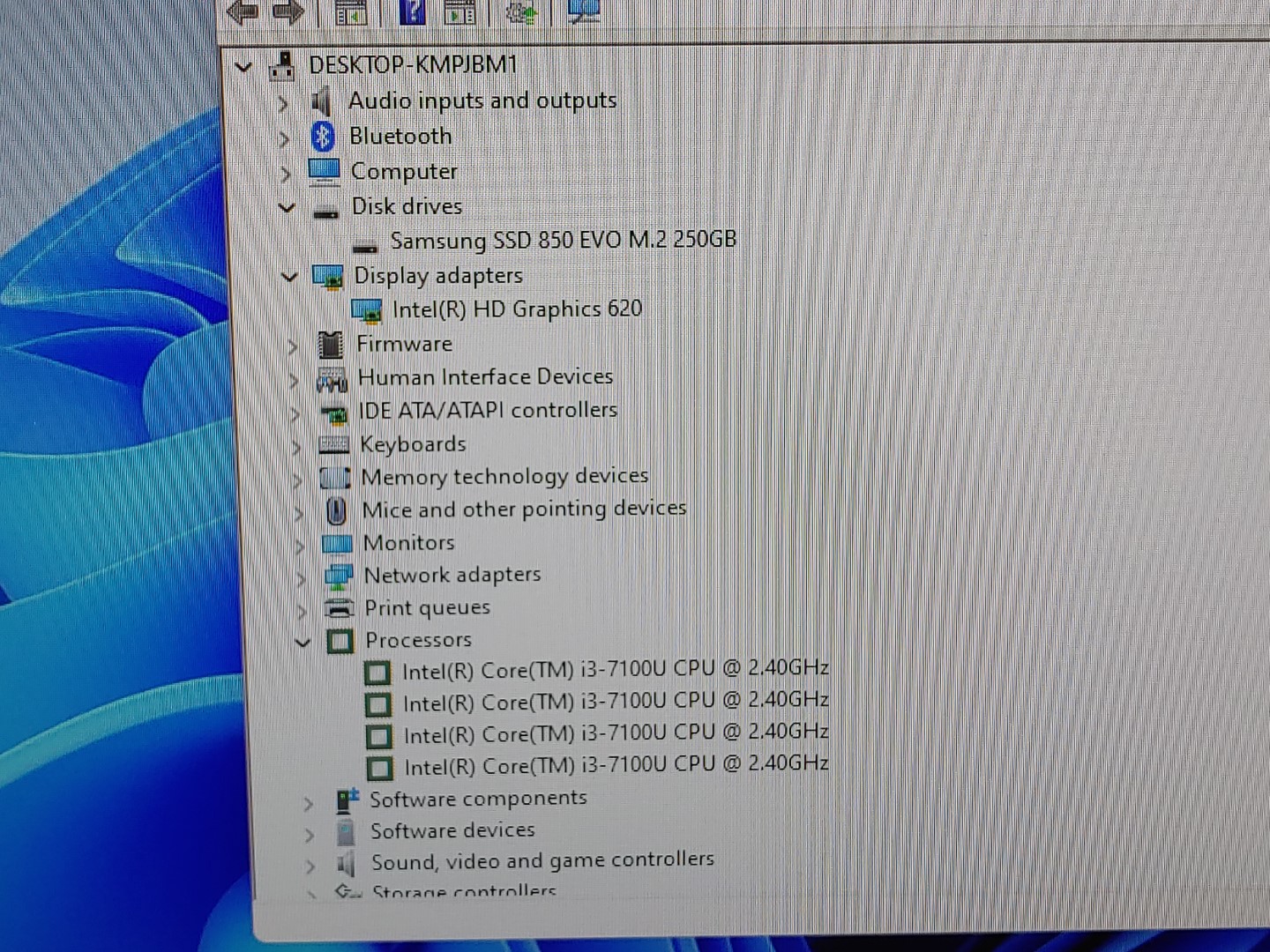Select the Mice and other pointing devices icon
The width and height of the screenshot is (1270, 952).
coord(336,510)
